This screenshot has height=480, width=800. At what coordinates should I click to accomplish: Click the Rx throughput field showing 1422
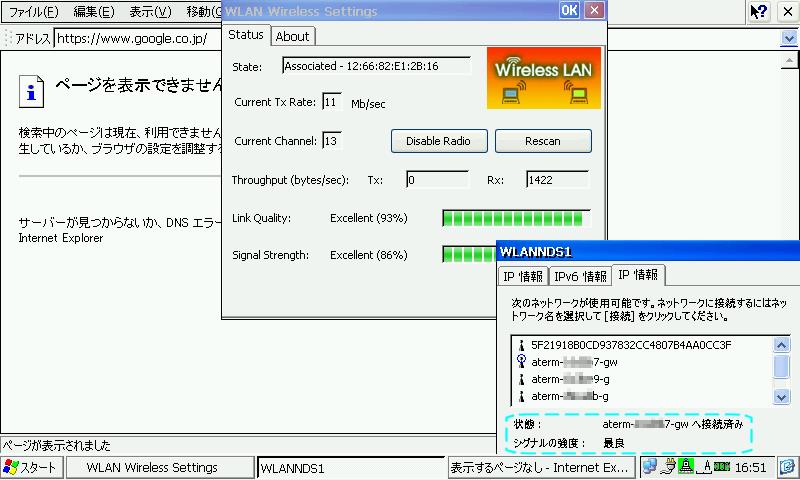coord(558,180)
